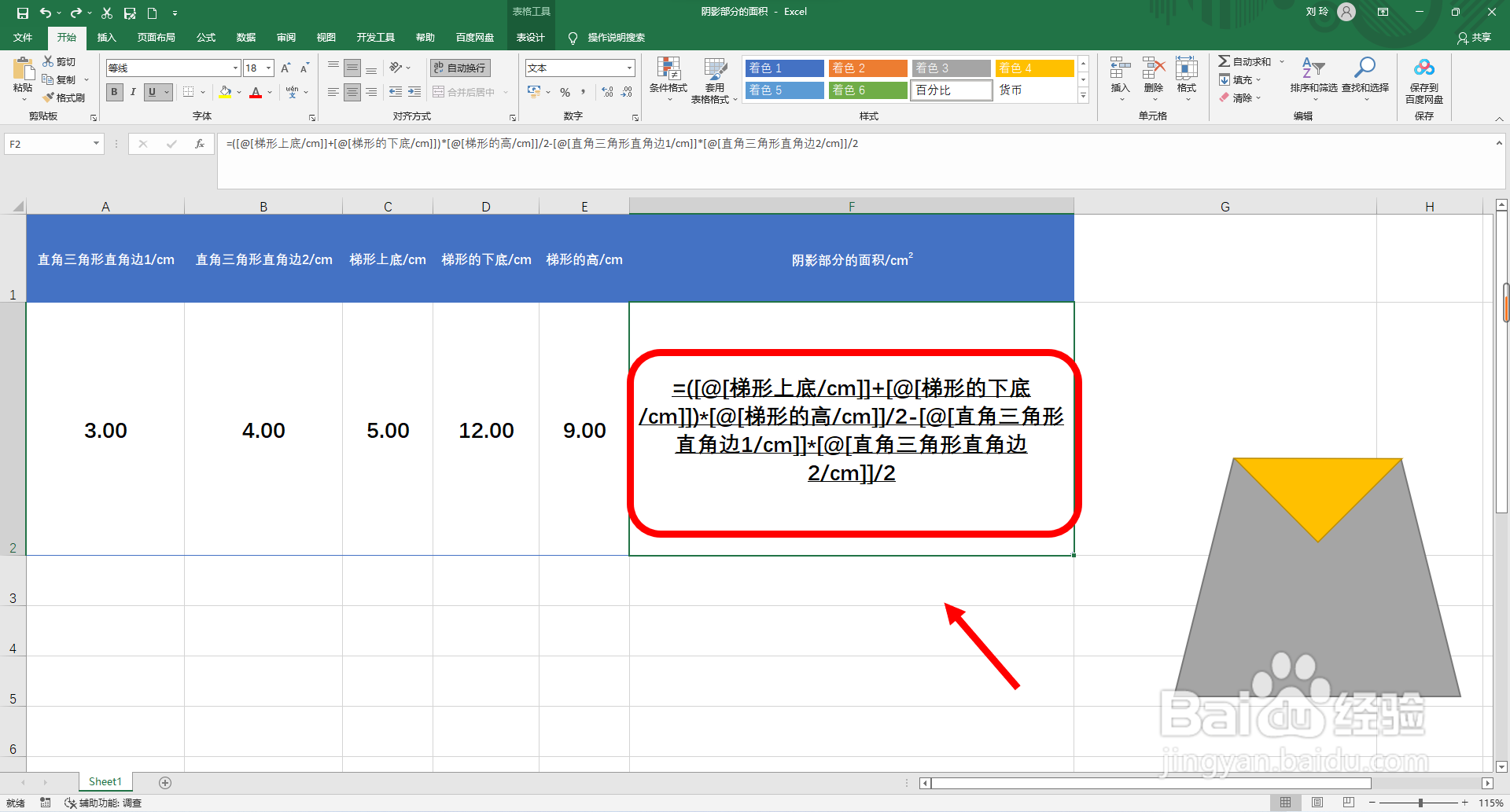Screen dimensions: 1510x812
Task: Open the File (文件) tab
Action: pos(23,38)
